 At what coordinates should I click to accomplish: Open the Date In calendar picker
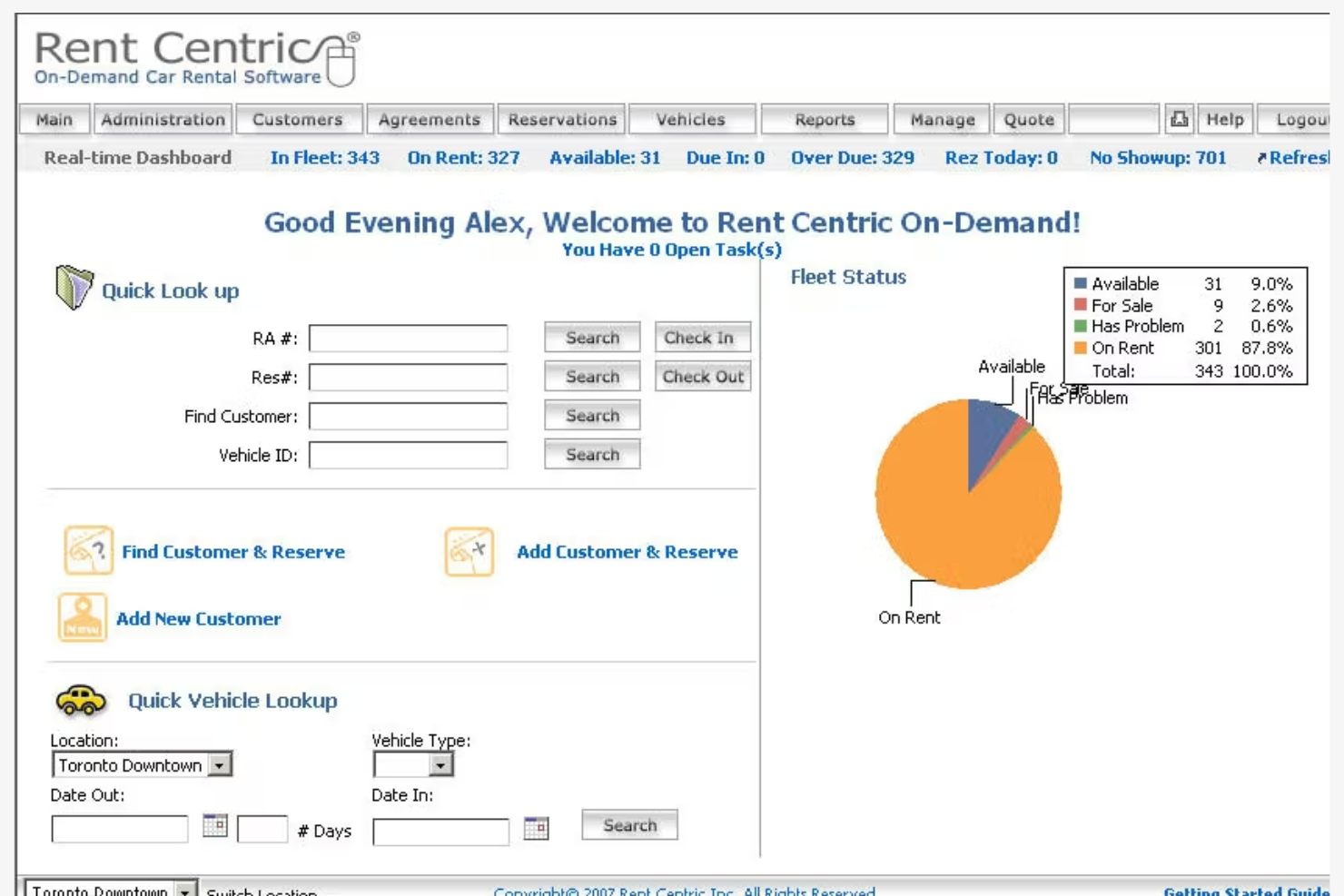tap(536, 828)
